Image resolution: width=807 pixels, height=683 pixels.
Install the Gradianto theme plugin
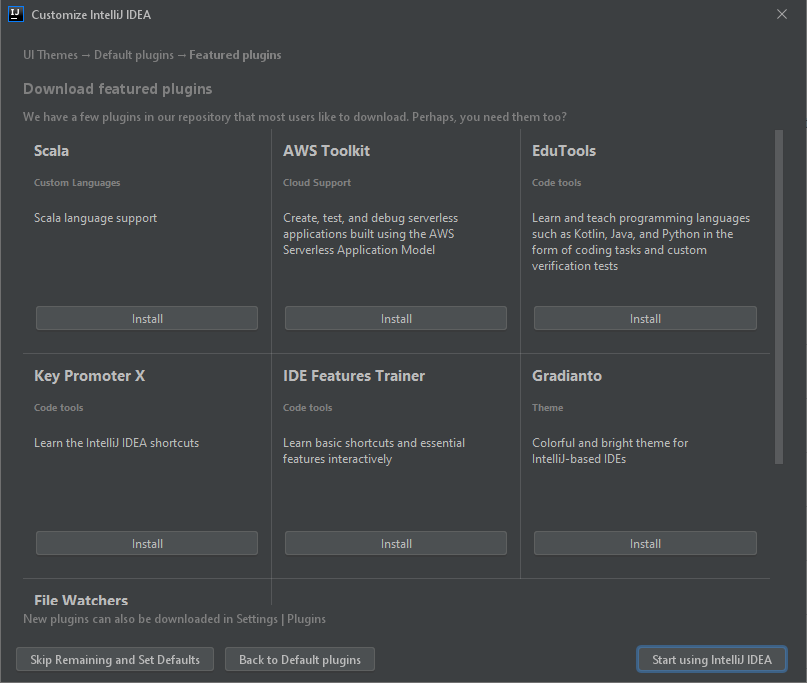[x=645, y=544]
